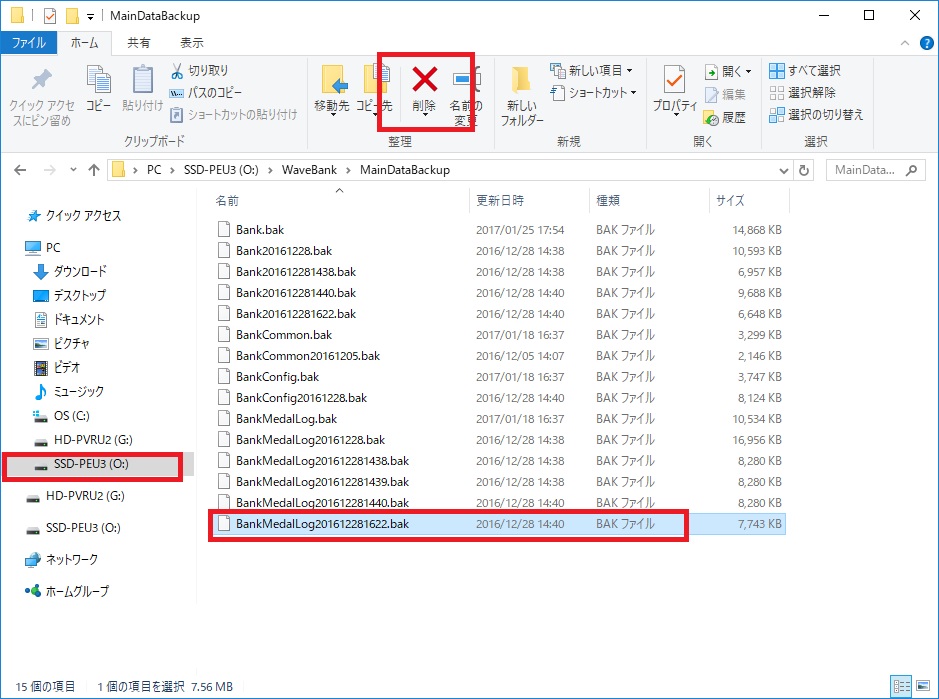This screenshot has width=939, height=699.
Task: Select Cut (切り取り) scissors command
Action: (x=199, y=71)
